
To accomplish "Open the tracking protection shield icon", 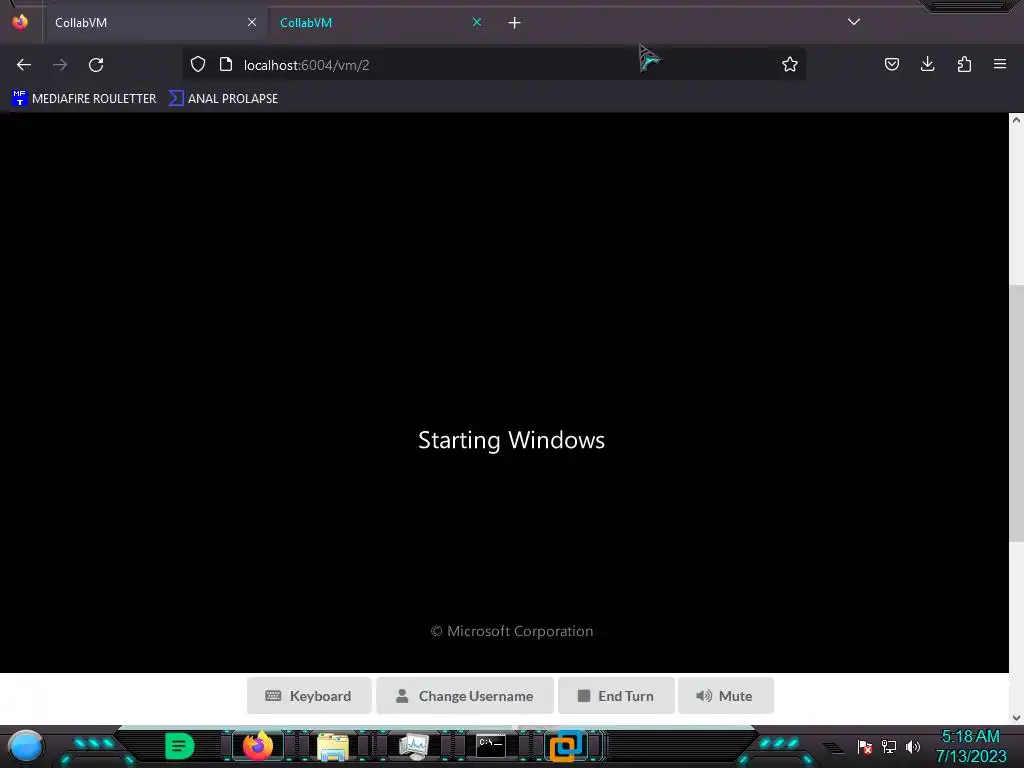I will pos(198,64).
